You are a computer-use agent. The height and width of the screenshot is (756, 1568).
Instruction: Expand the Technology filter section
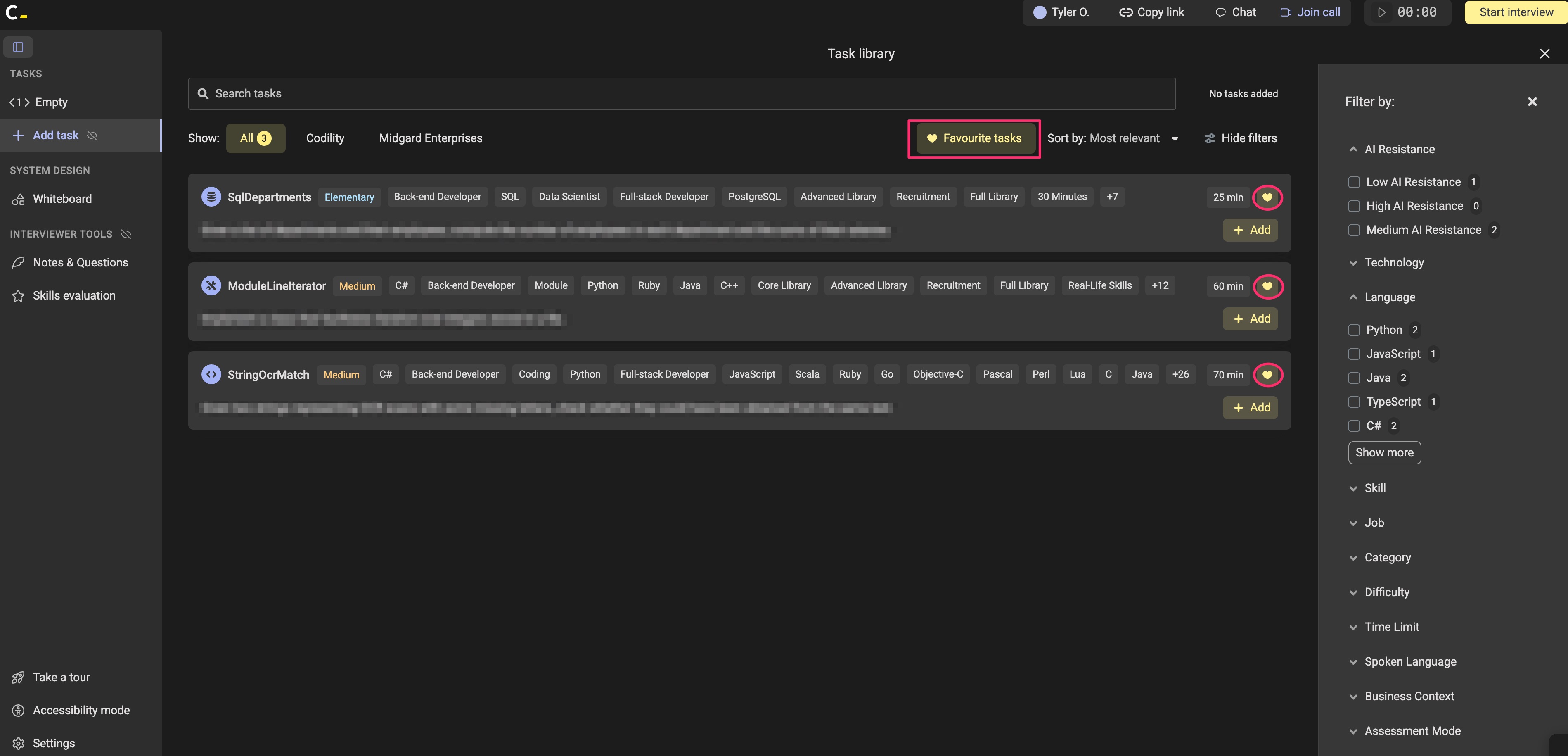point(1387,263)
